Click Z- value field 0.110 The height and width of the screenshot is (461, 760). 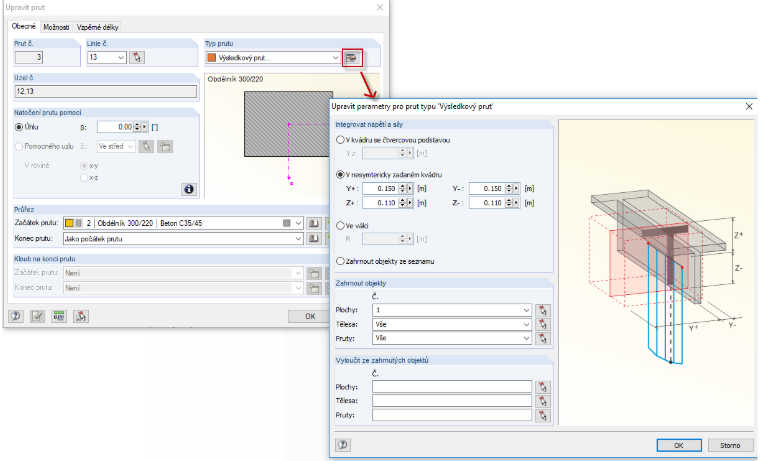coord(487,203)
